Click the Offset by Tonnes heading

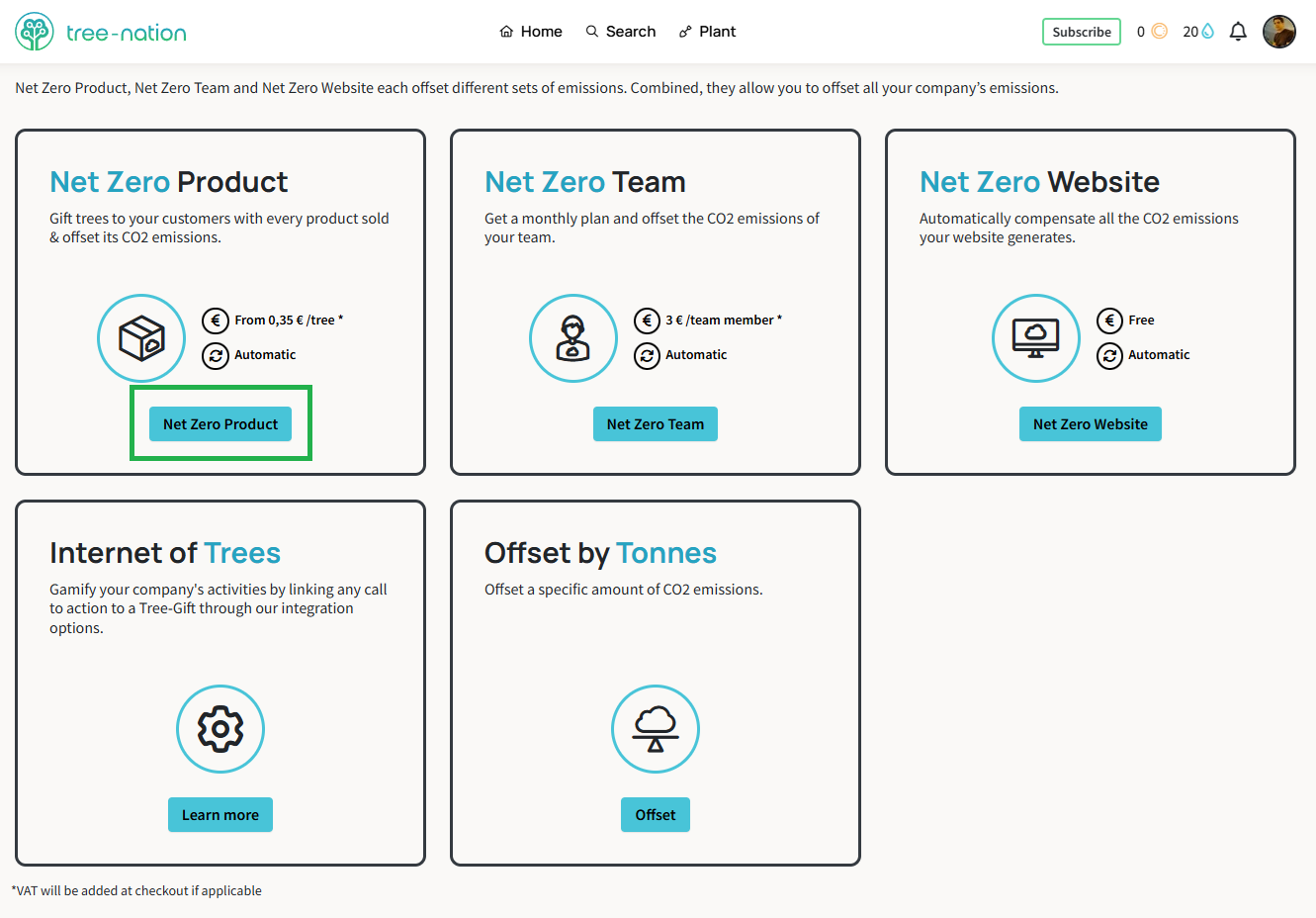pos(600,553)
